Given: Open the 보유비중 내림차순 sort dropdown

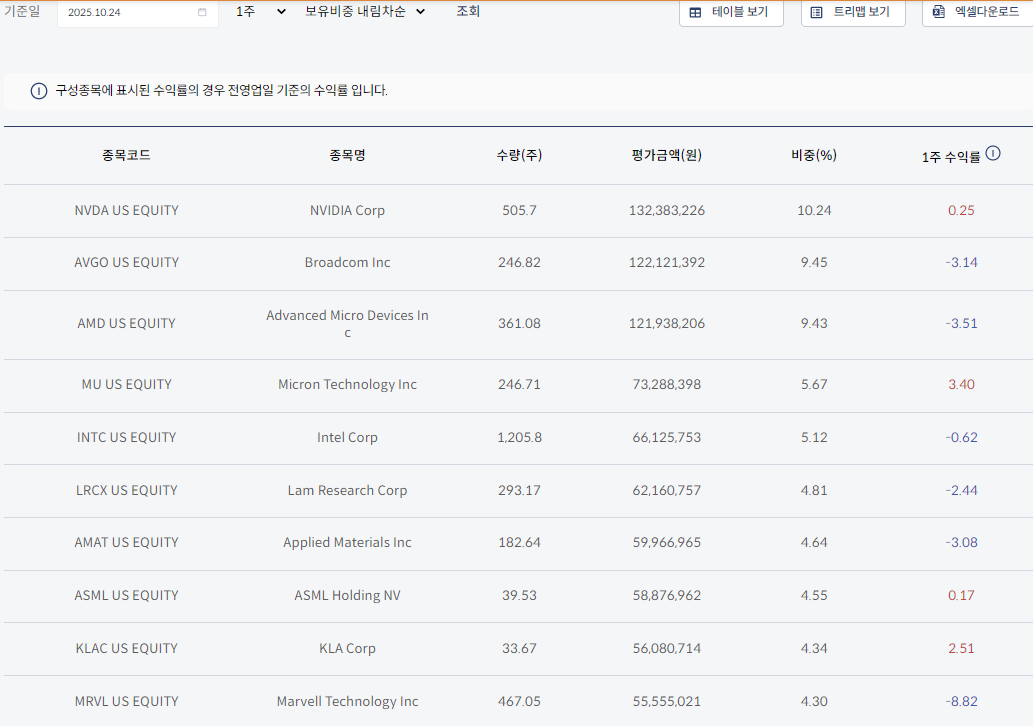Looking at the screenshot, I should (365, 11).
